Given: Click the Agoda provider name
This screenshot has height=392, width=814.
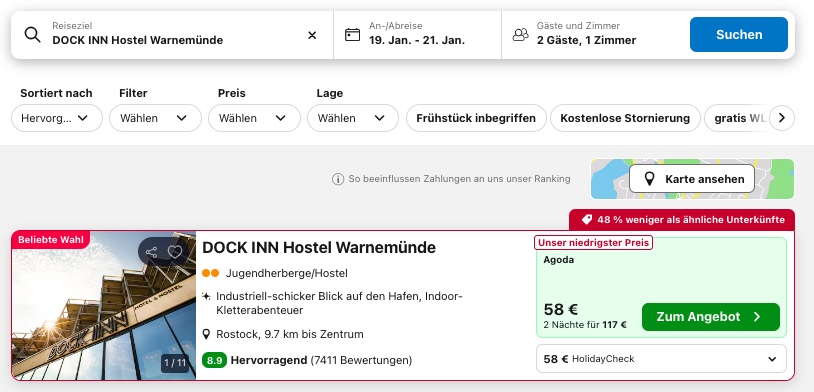Looking at the screenshot, I should 559,260.
